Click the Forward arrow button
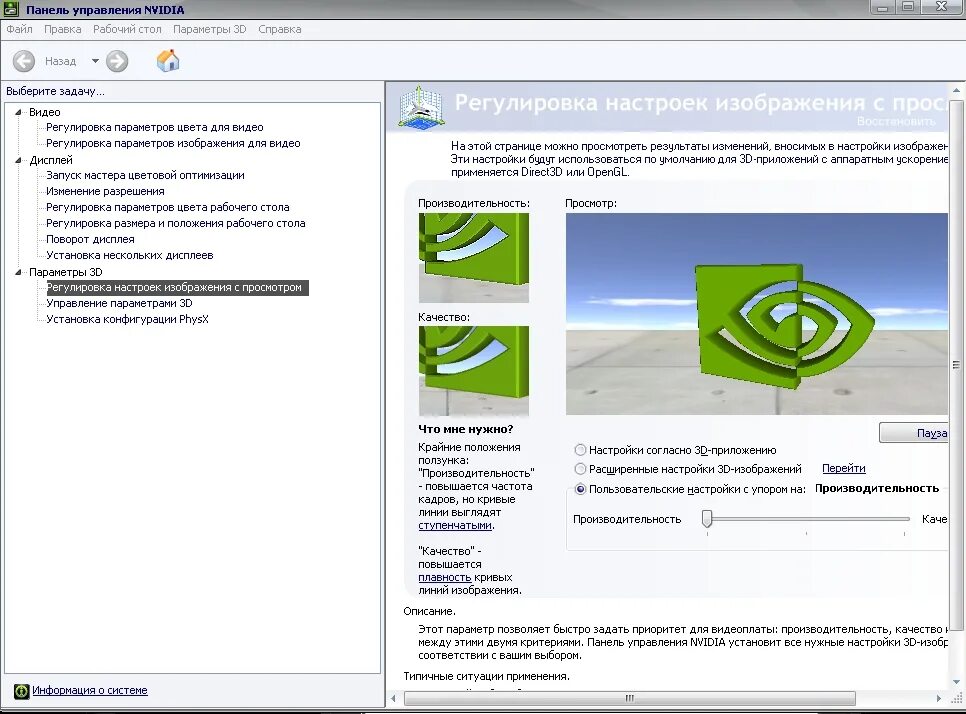Screen dimensions: 966x714 [117, 61]
